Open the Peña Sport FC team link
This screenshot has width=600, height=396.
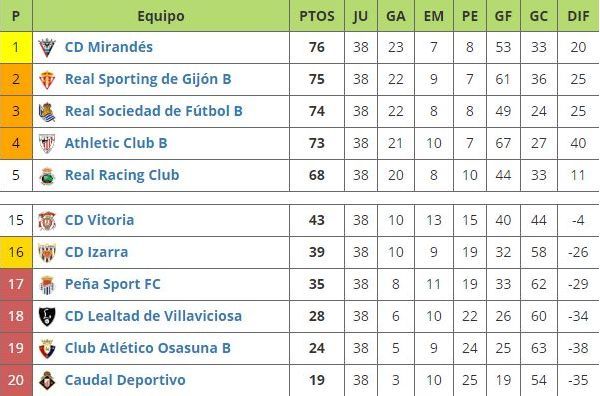point(112,284)
